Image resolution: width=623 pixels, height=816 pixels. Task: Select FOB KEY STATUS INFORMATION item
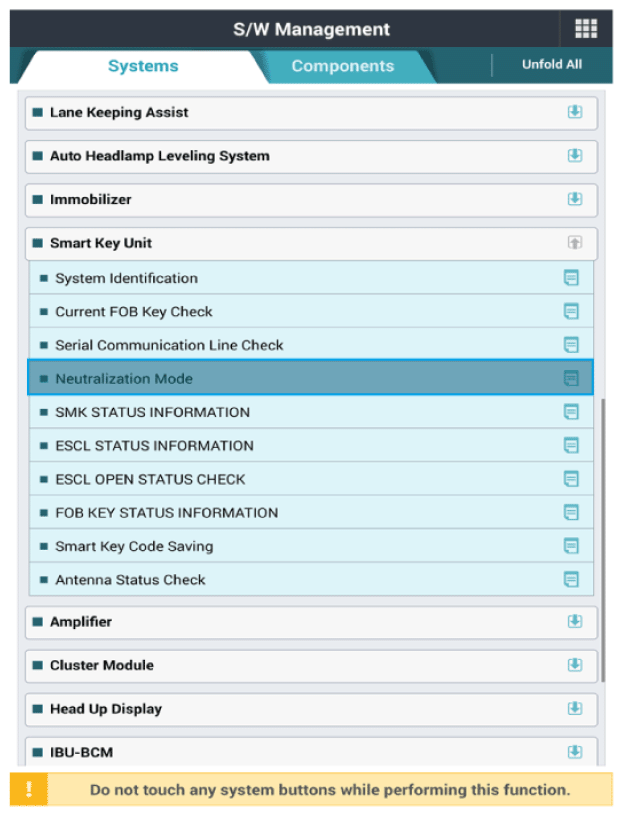(166, 513)
